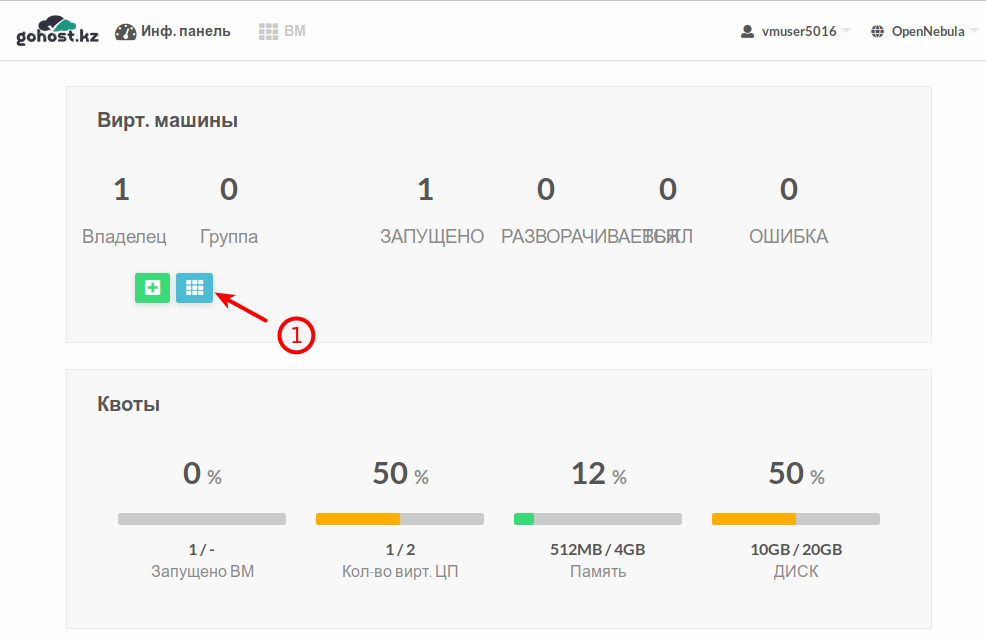This screenshot has height=642, width=986.
Task: Click the dashboard gauge icon
Action: 126,32
